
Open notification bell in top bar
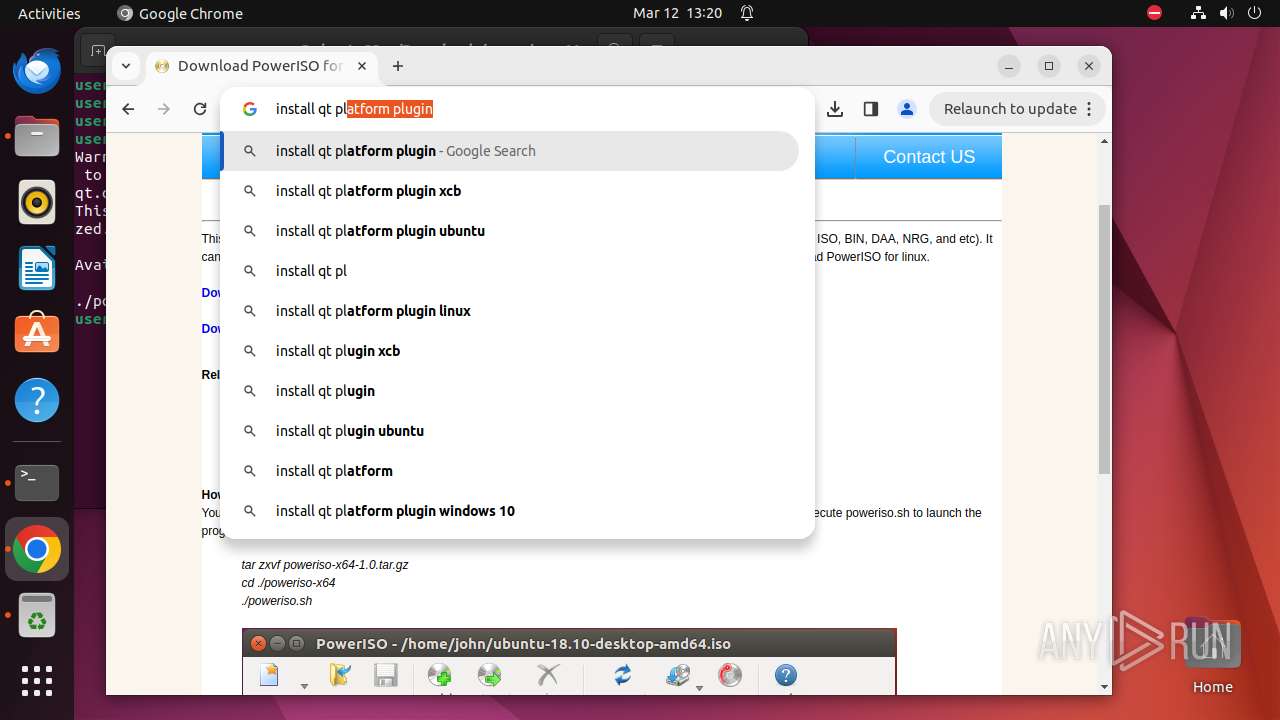pyautogui.click(x=747, y=13)
